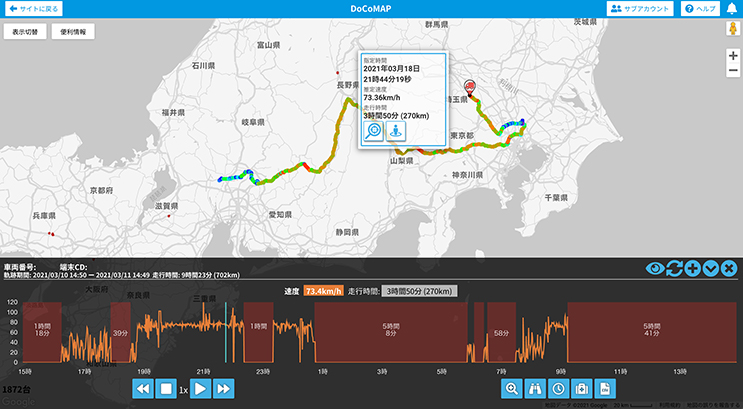Open the サブアカウント menu
The width and height of the screenshot is (743, 409).
pos(641,8)
